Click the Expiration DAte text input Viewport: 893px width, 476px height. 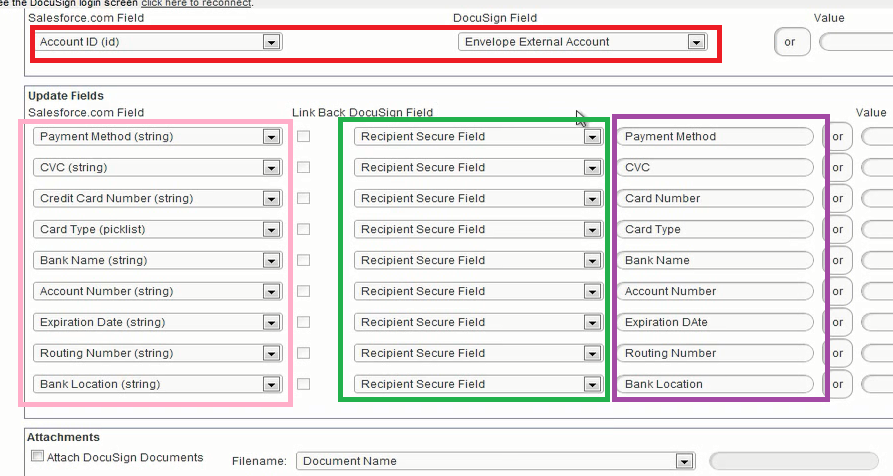[x=715, y=323]
